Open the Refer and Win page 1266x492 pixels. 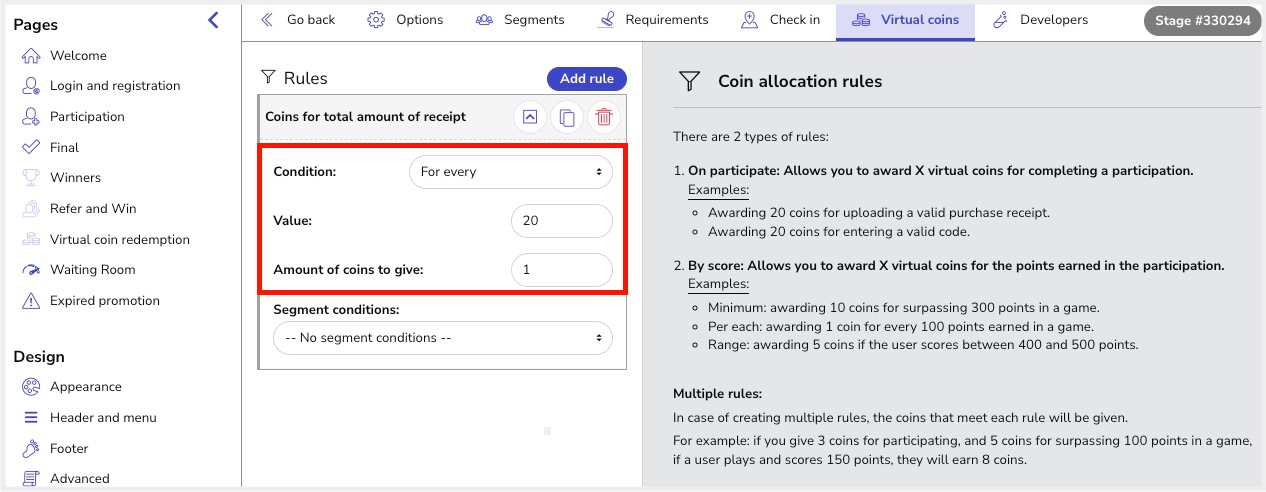pyautogui.click(x=93, y=209)
